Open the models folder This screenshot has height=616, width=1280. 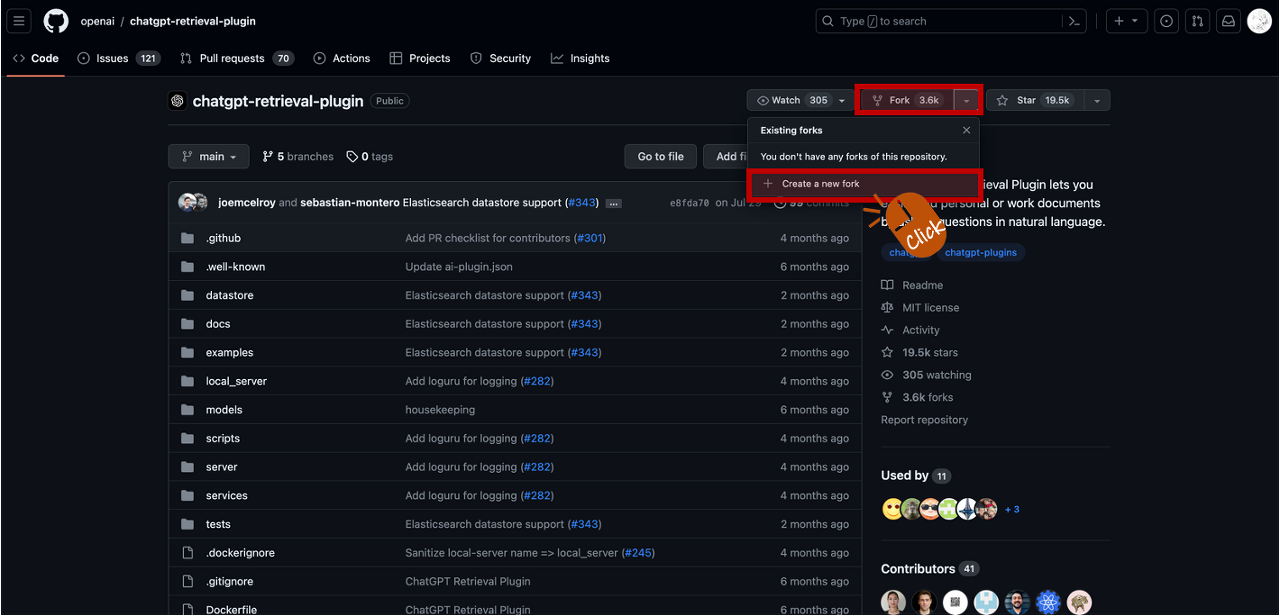(224, 410)
